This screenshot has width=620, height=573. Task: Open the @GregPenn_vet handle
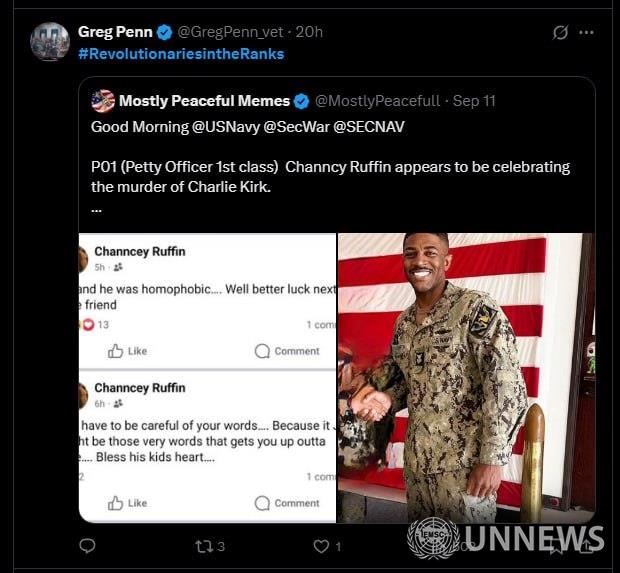pos(231,32)
